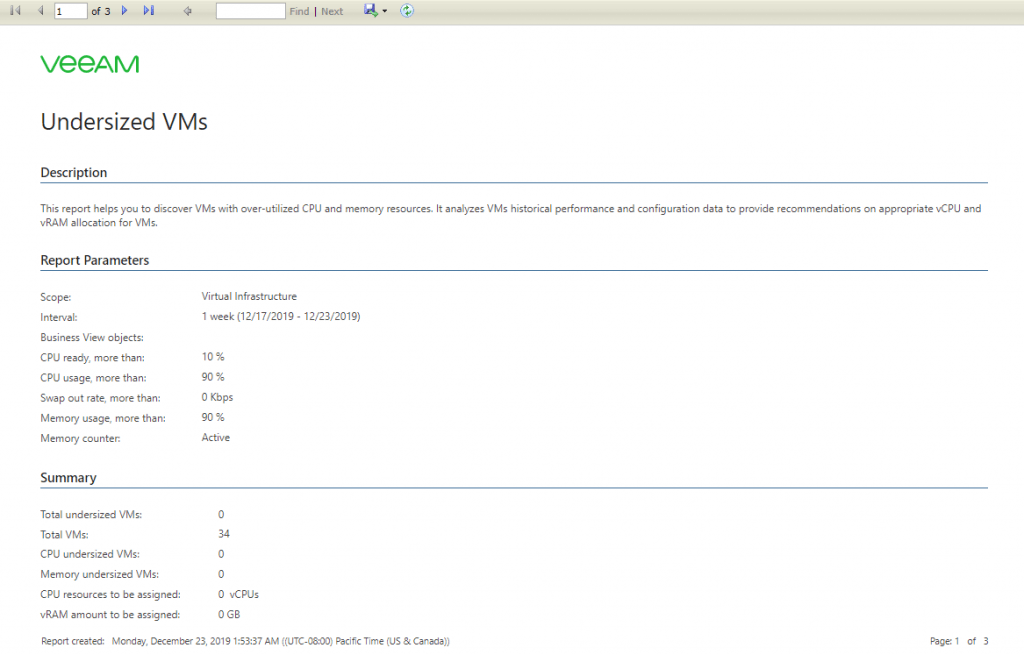Select the '0 Kbps' swap out value
Image resolution: width=1024 pixels, height=655 pixels.
click(x=217, y=398)
